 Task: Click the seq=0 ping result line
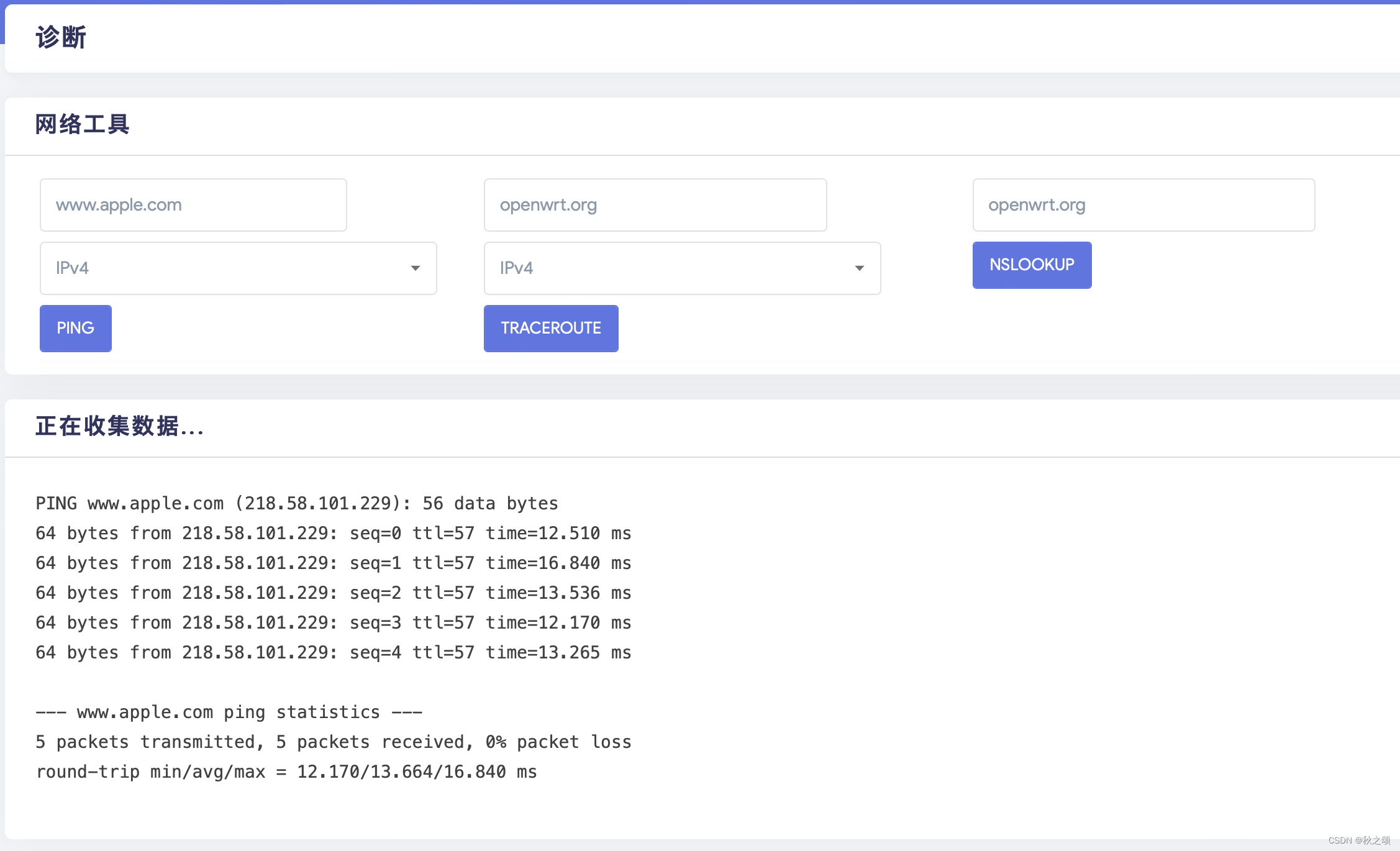pyautogui.click(x=333, y=533)
